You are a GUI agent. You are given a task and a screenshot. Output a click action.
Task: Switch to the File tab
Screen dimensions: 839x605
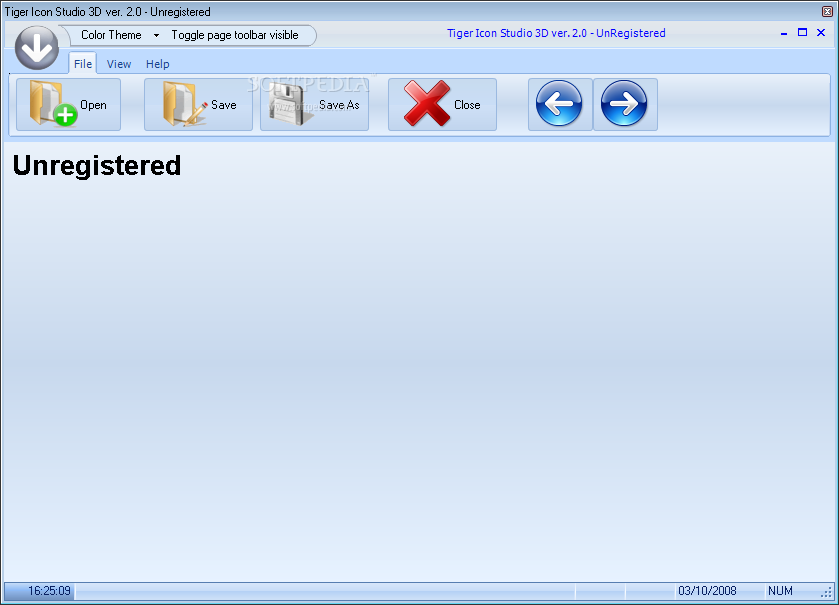point(83,64)
